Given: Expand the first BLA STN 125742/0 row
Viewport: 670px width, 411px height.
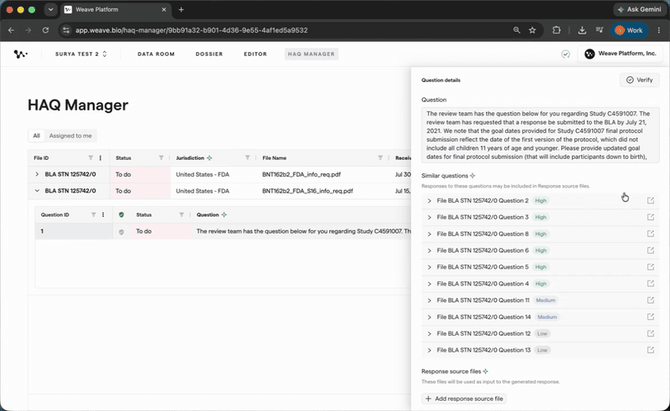Looking at the screenshot, I should pyautogui.click(x=37, y=174).
